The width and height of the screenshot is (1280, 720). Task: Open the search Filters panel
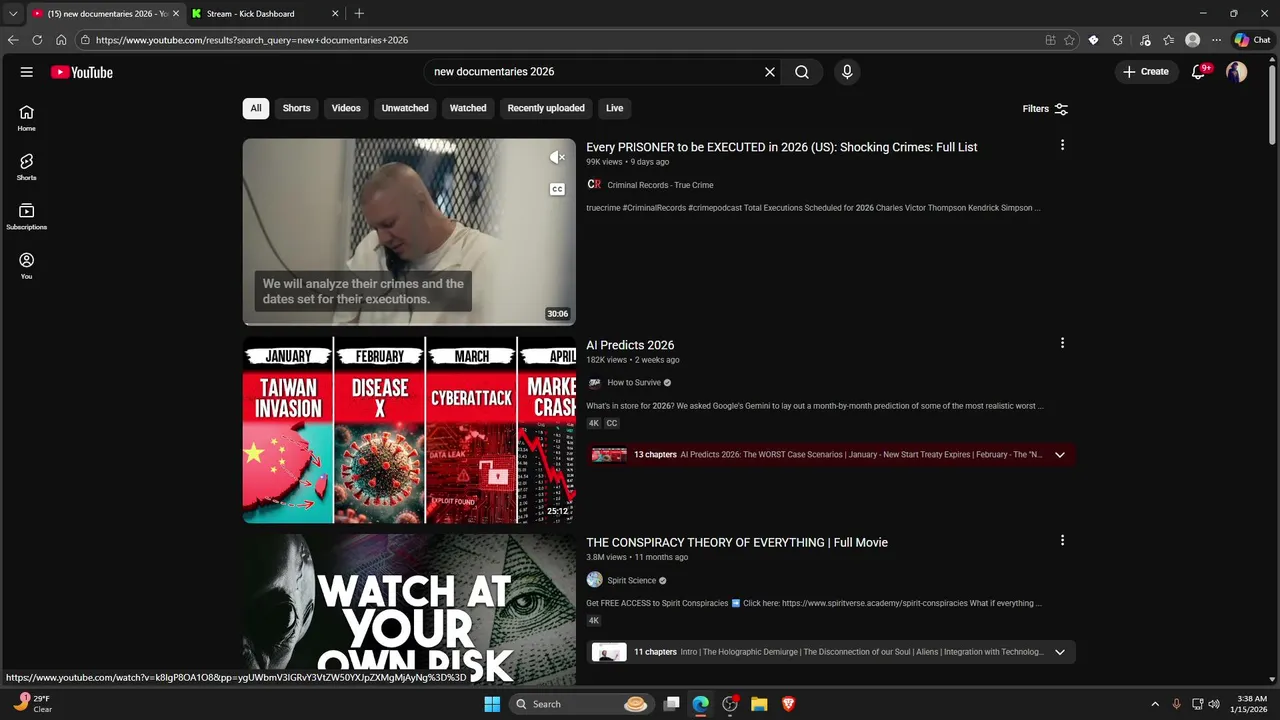pyautogui.click(x=1045, y=109)
